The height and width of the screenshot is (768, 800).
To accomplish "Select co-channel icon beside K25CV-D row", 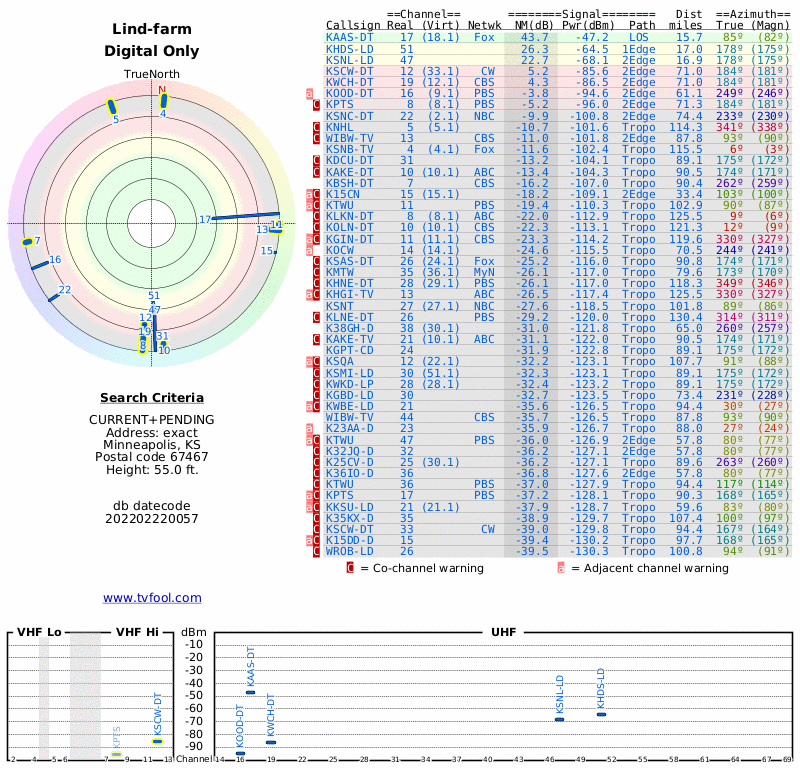I will pyautogui.click(x=316, y=462).
